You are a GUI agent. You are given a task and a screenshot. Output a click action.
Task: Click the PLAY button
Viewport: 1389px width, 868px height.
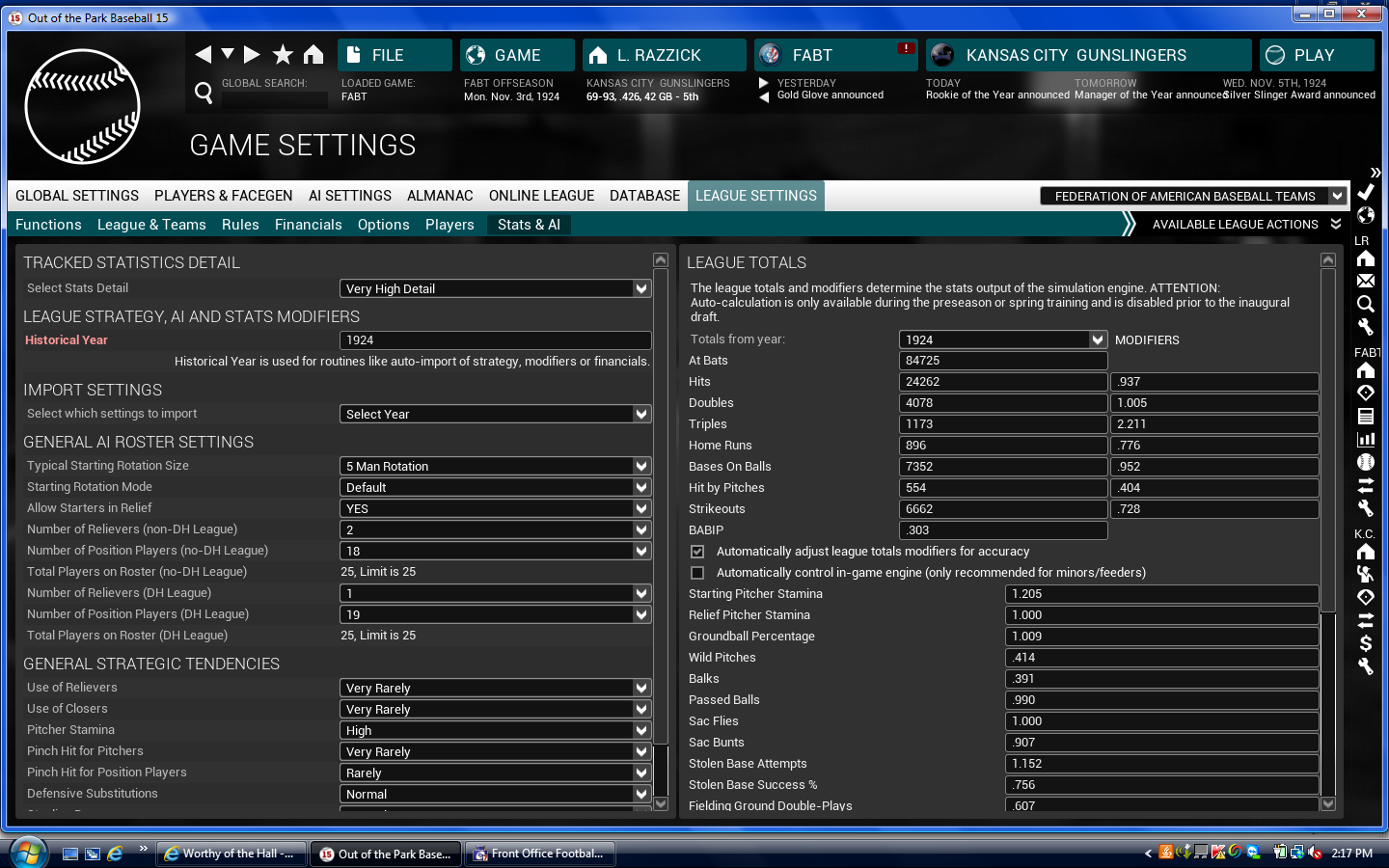pos(1315,55)
